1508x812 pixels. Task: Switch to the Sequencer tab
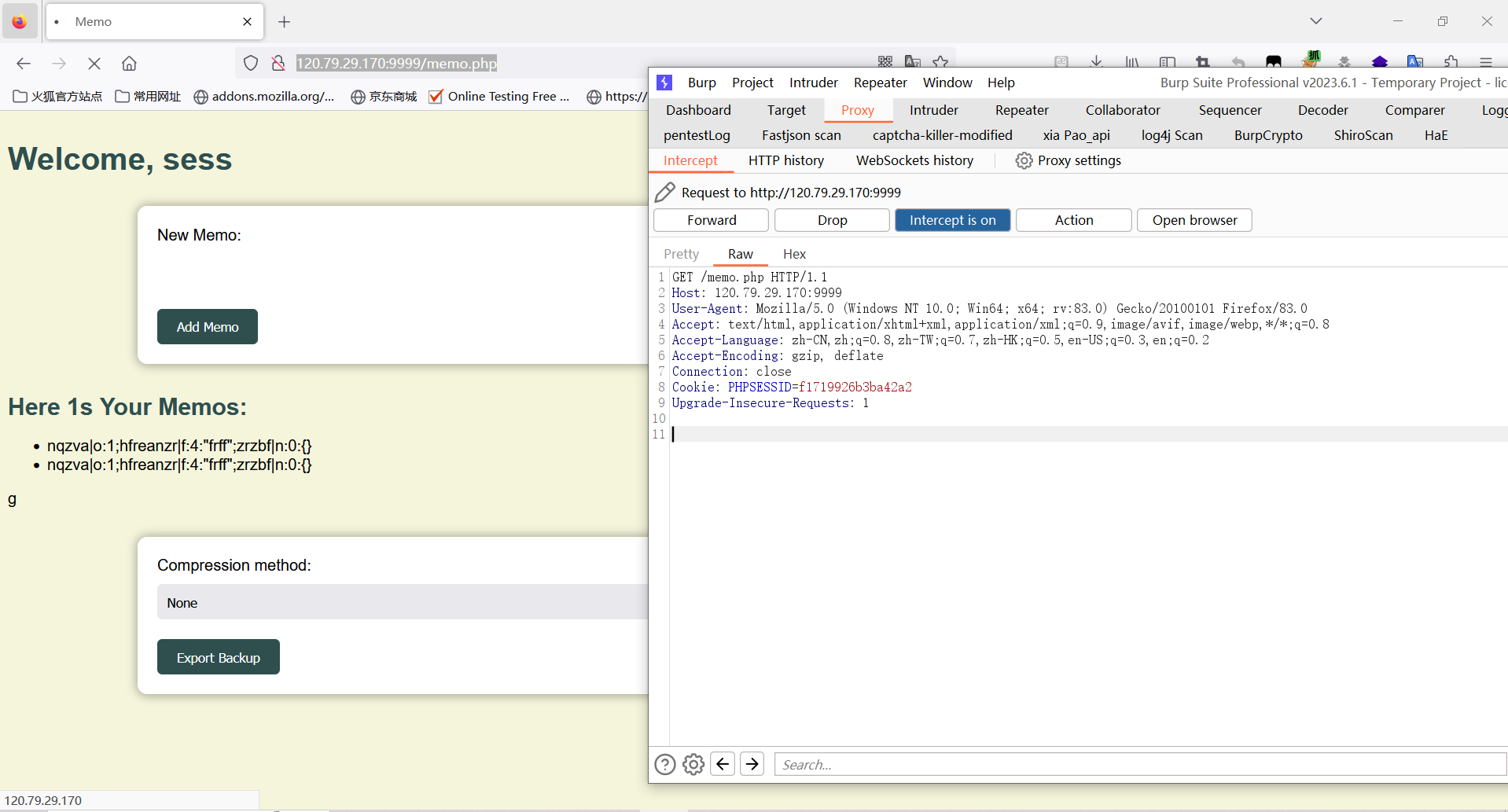coord(1230,110)
